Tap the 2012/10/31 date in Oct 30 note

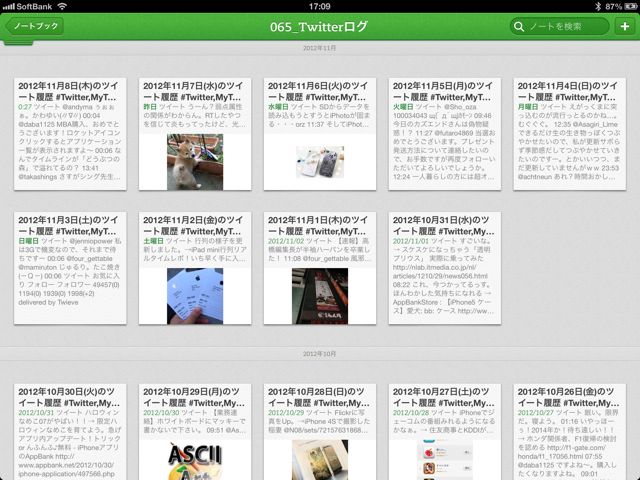pyautogui.click(x=36, y=413)
